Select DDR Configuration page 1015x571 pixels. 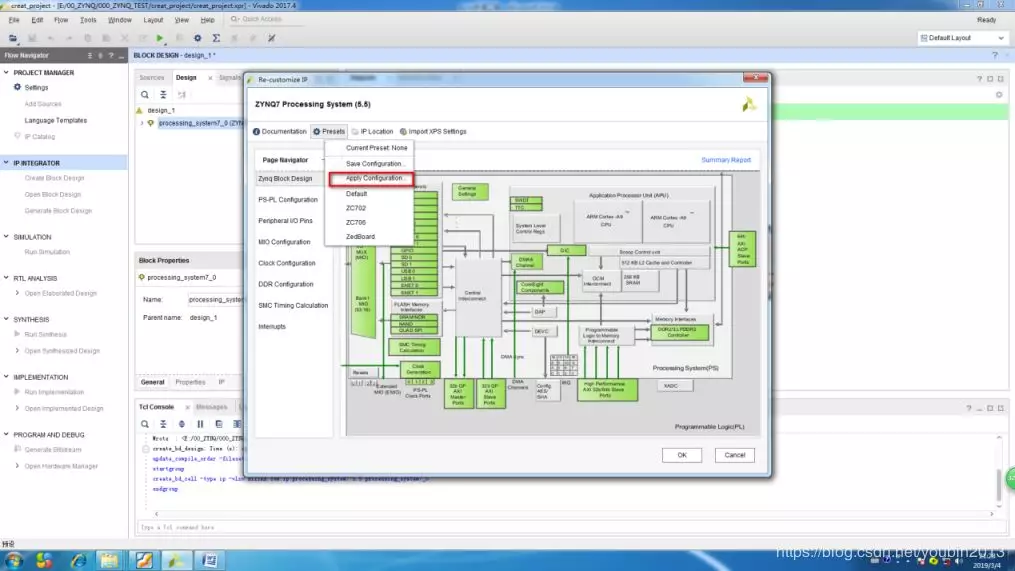click(x=285, y=284)
